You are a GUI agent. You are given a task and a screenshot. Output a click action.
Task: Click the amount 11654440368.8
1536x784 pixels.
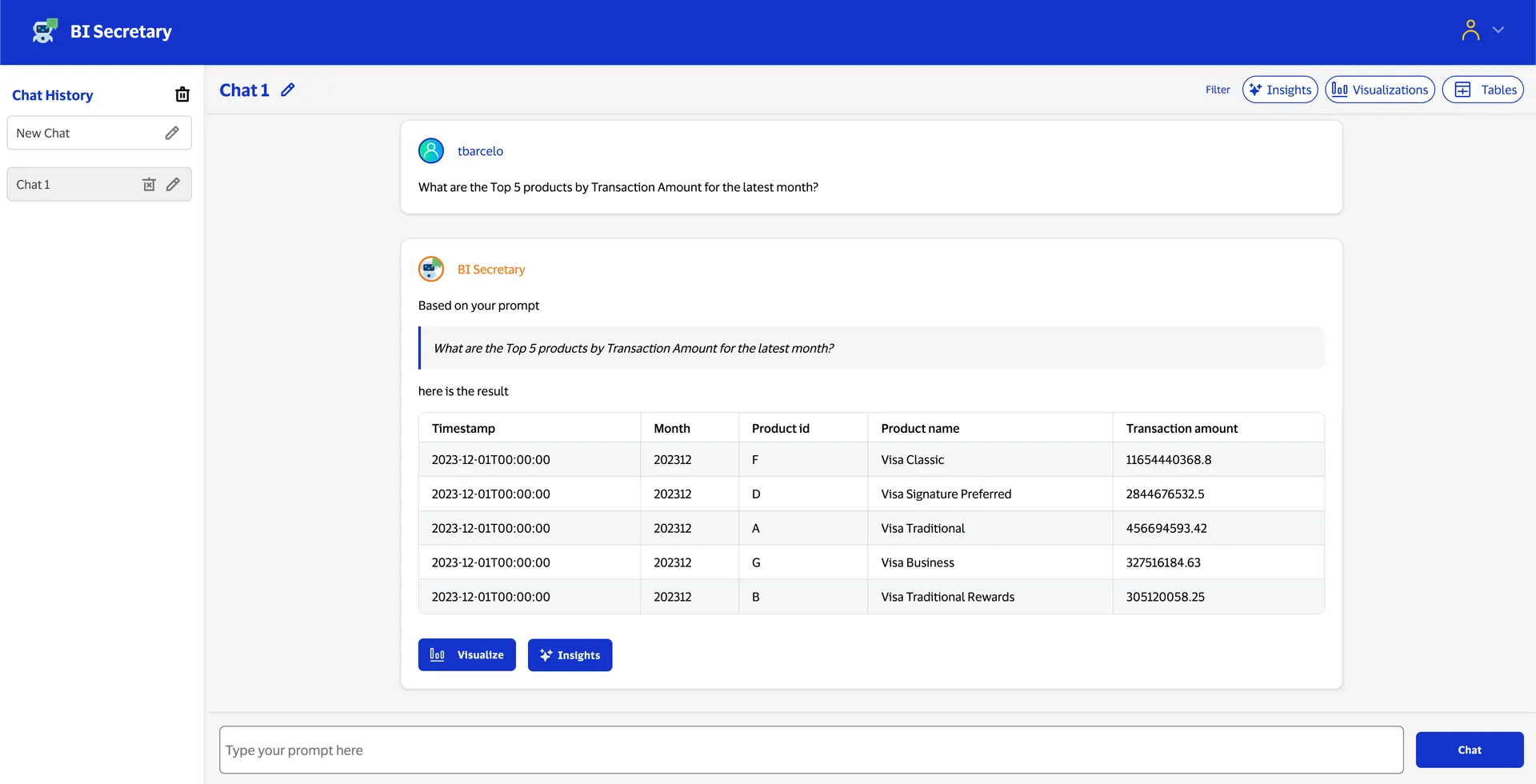[x=1169, y=460]
